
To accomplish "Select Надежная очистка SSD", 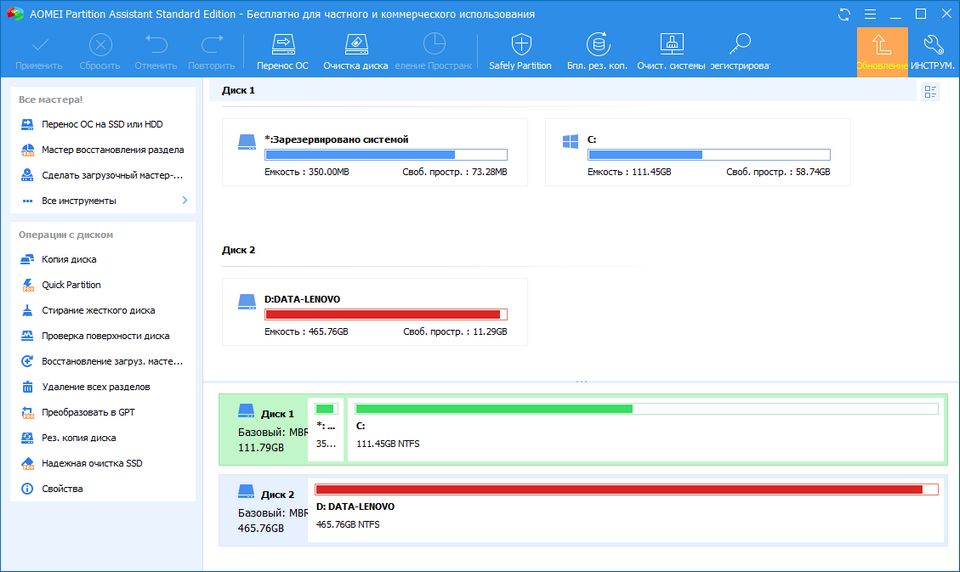I will (92, 464).
